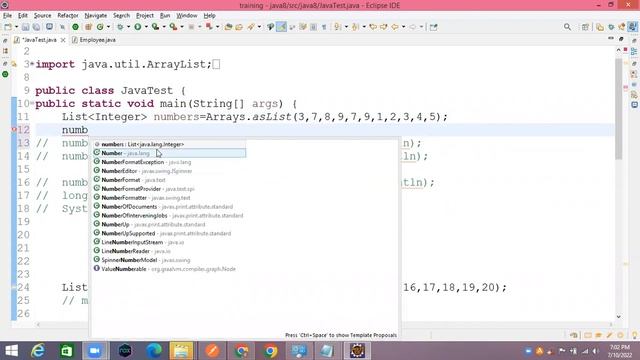Select the NumberOfDocuments proposal
This screenshot has width=640, height=360.
tap(169, 207)
